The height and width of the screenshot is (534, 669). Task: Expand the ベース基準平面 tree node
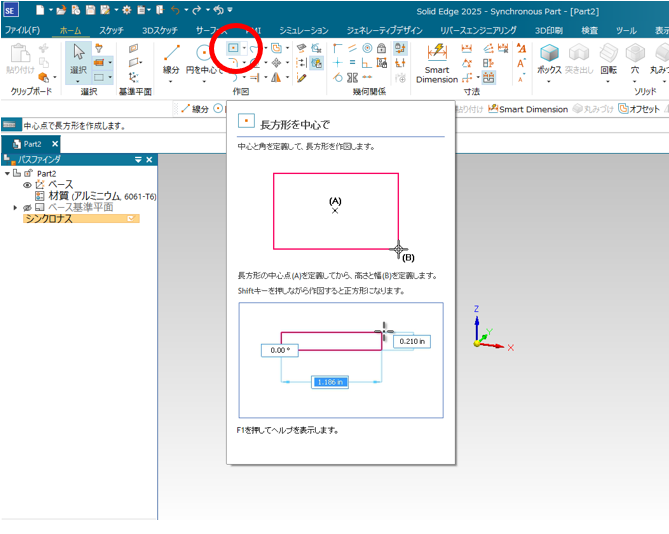(x=15, y=207)
